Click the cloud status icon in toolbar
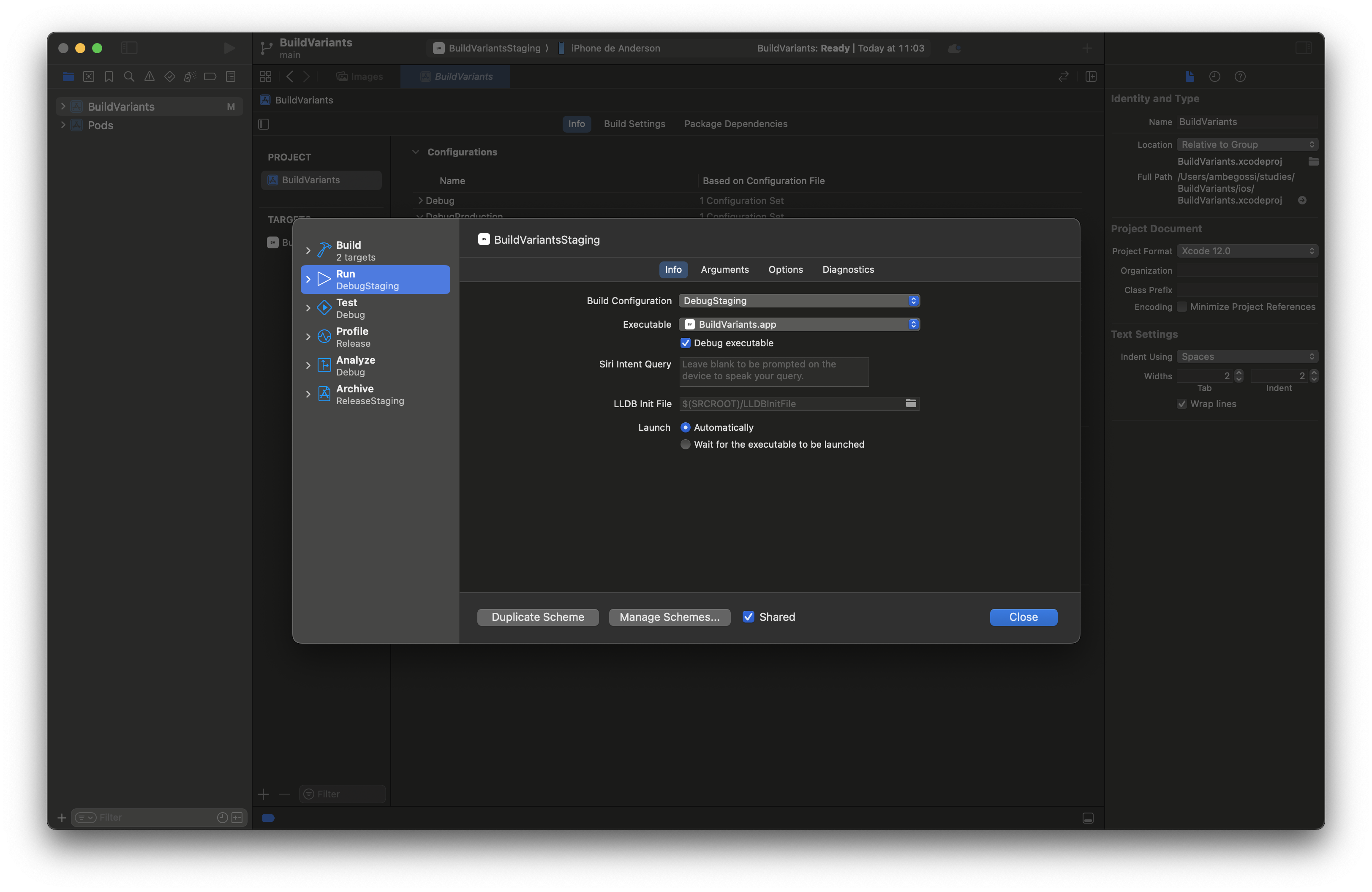The width and height of the screenshot is (1372, 892). tap(954, 48)
